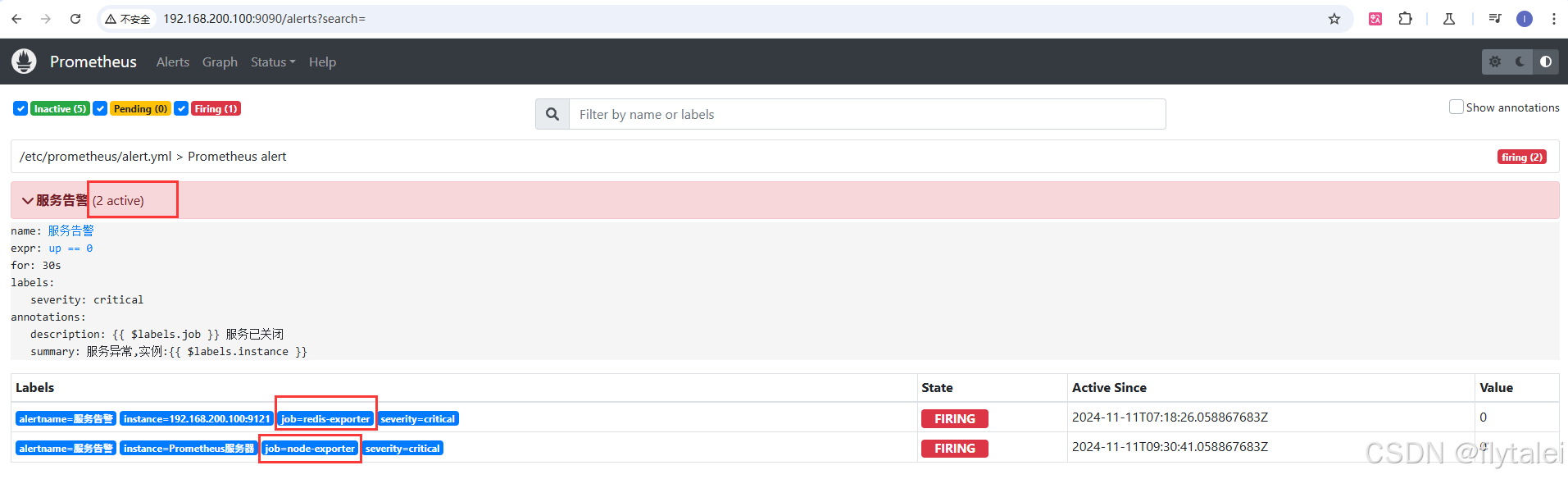Click the Firing (1) red badge

pyautogui.click(x=216, y=108)
